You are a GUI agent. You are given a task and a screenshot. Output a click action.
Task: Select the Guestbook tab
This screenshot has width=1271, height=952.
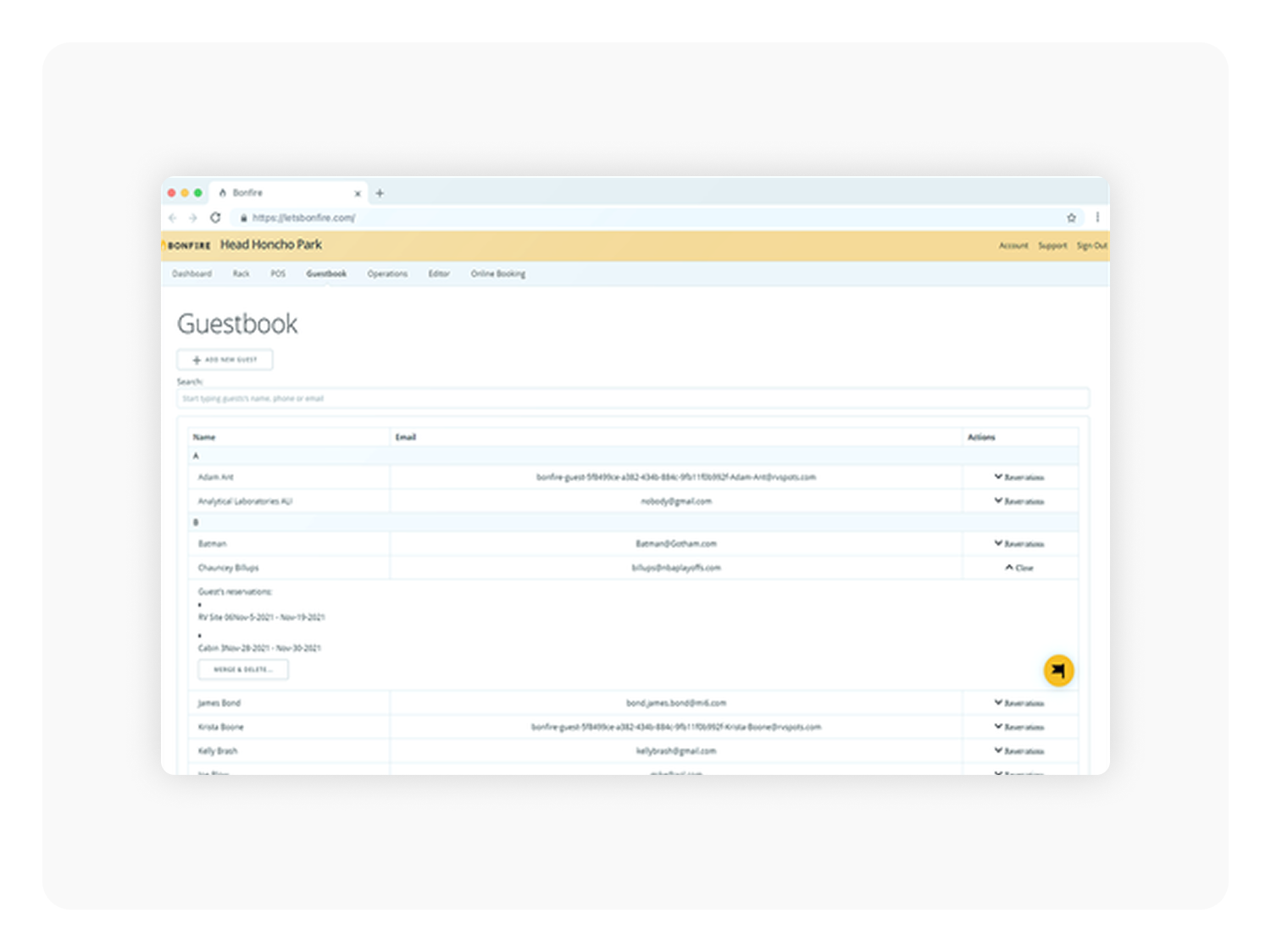326,274
